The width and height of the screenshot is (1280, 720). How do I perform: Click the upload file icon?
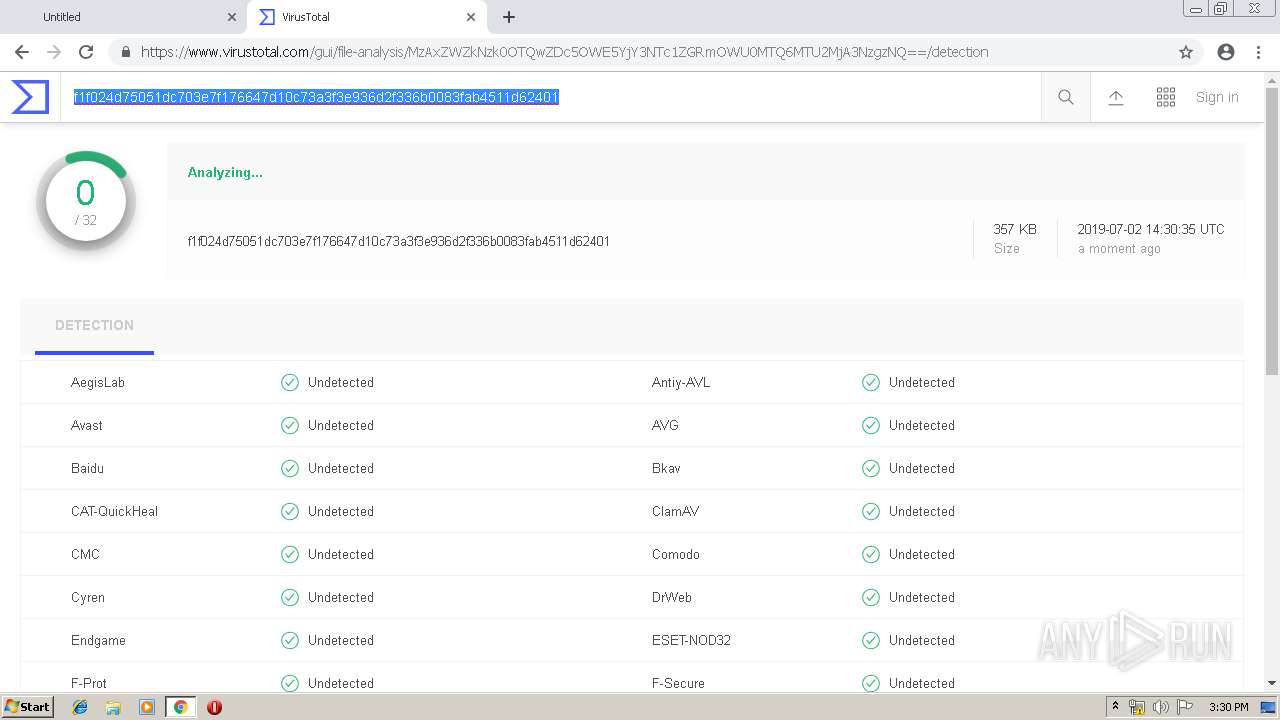[1116, 97]
